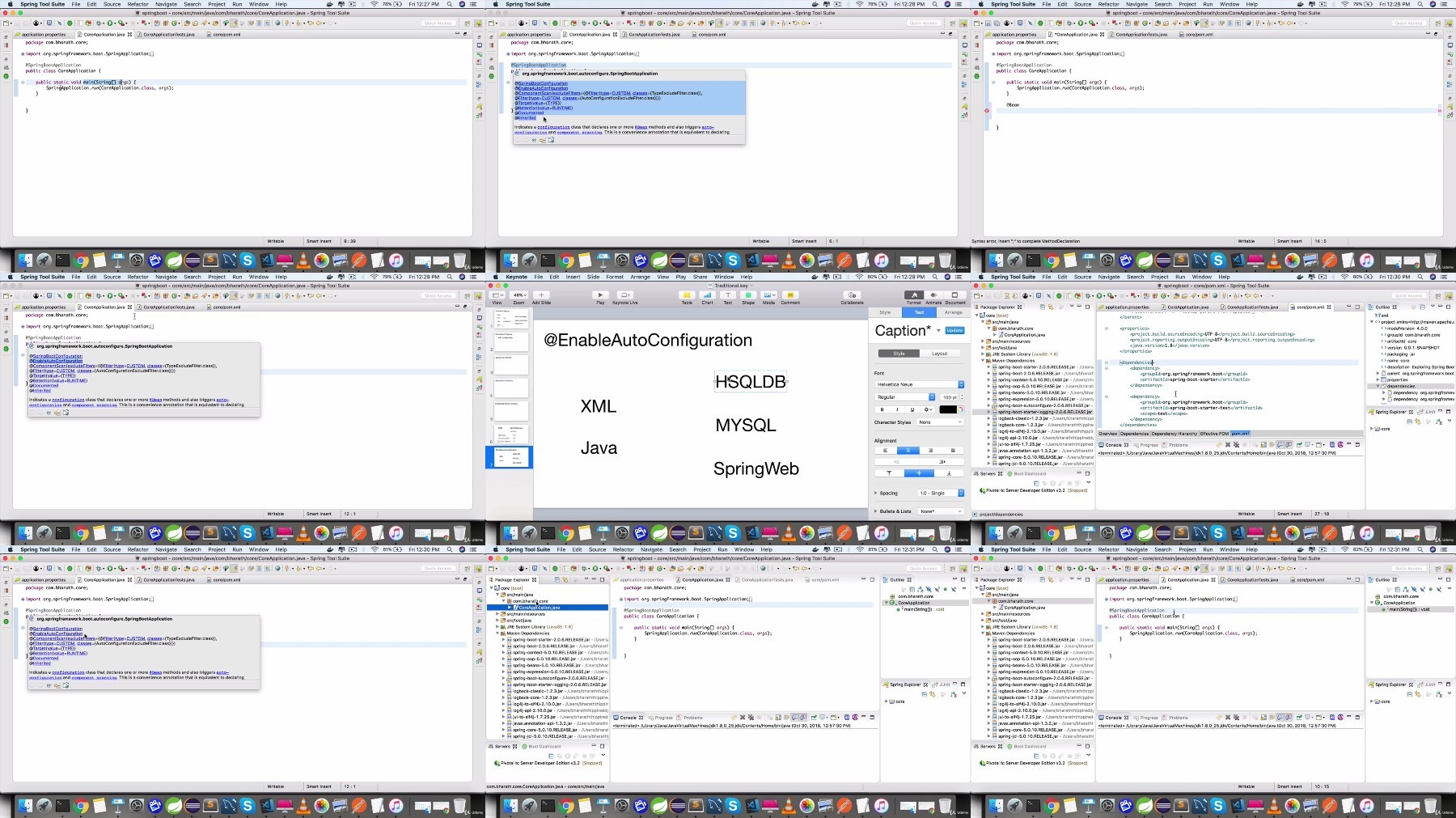Image resolution: width=1456 pixels, height=818 pixels.
Task: Click the Keynote Live toolbar icon
Action: [x=624, y=295]
